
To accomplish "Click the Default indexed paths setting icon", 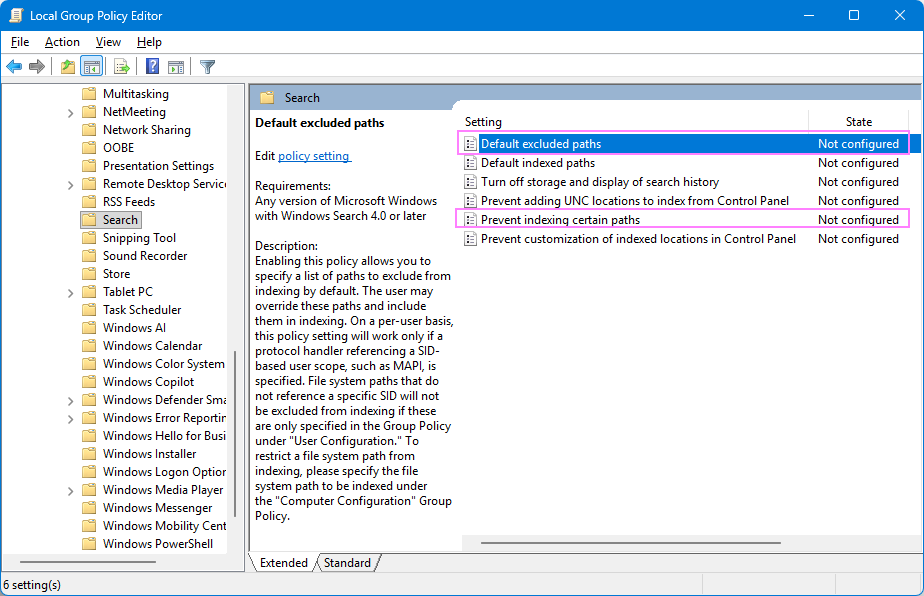I will (470, 162).
